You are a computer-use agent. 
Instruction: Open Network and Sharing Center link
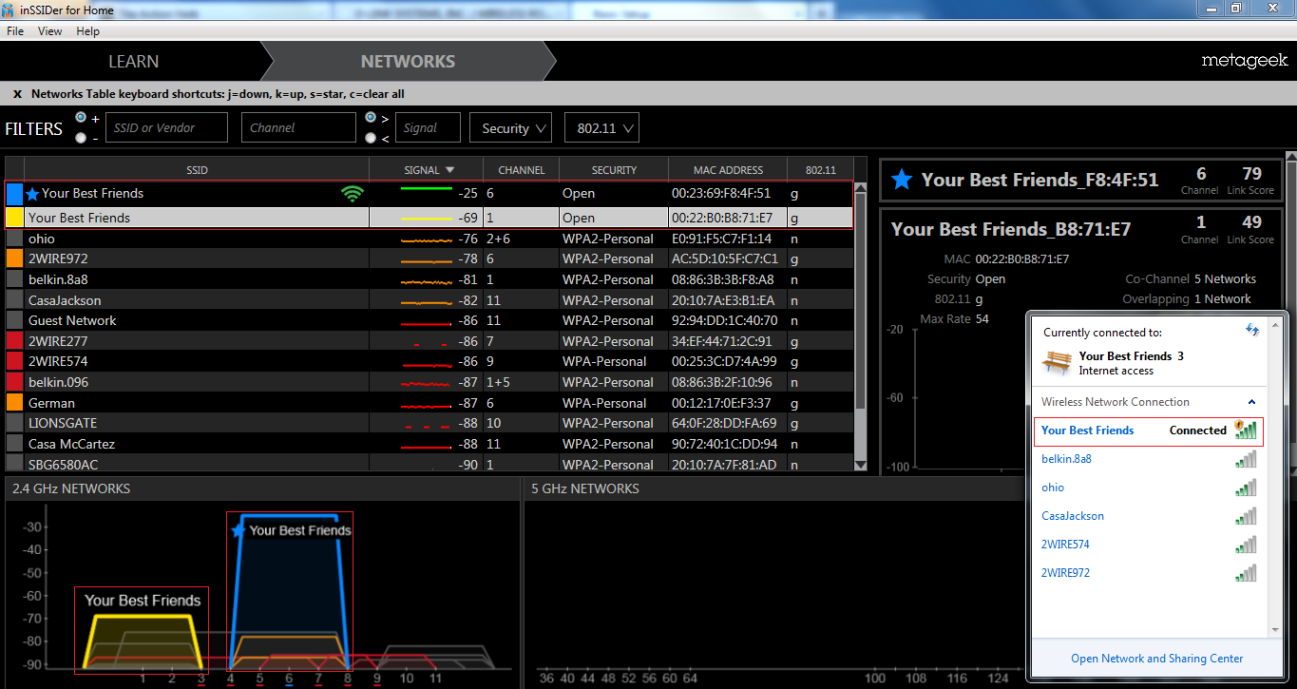[x=1157, y=658]
